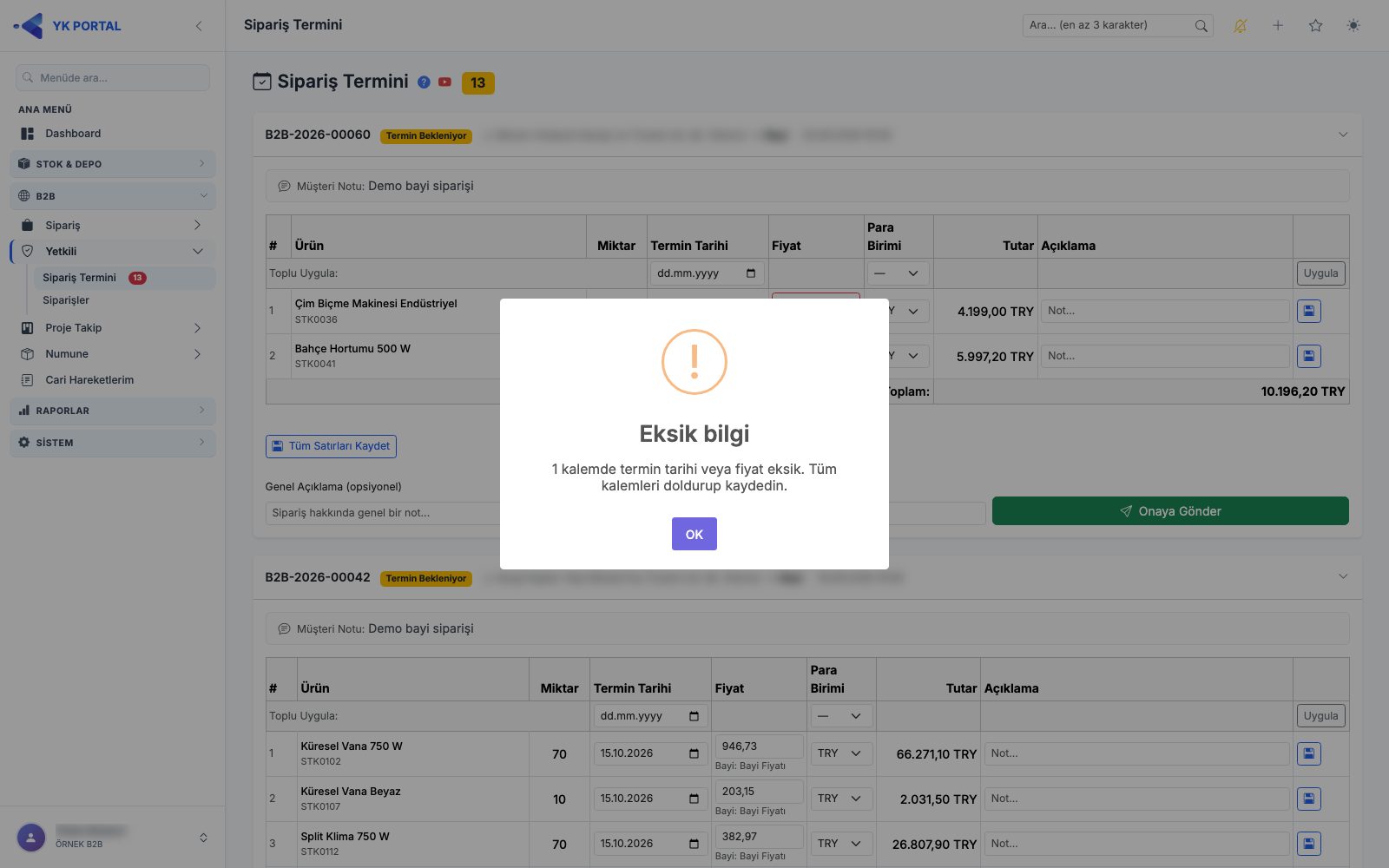Open help icon next to Sipariş Termini title
This screenshot has height=868, width=1389.
424,82
